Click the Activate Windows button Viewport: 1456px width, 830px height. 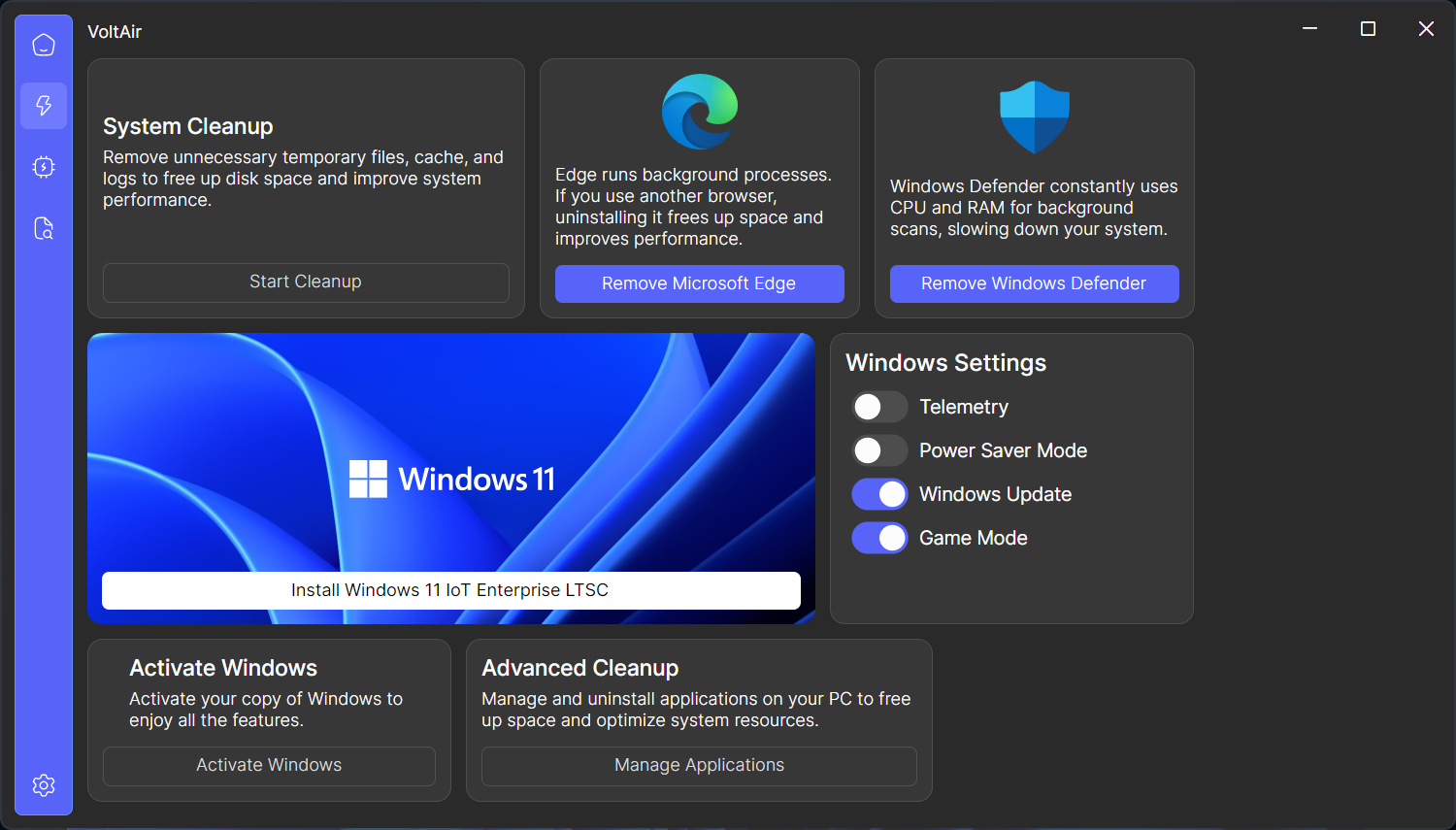click(269, 766)
